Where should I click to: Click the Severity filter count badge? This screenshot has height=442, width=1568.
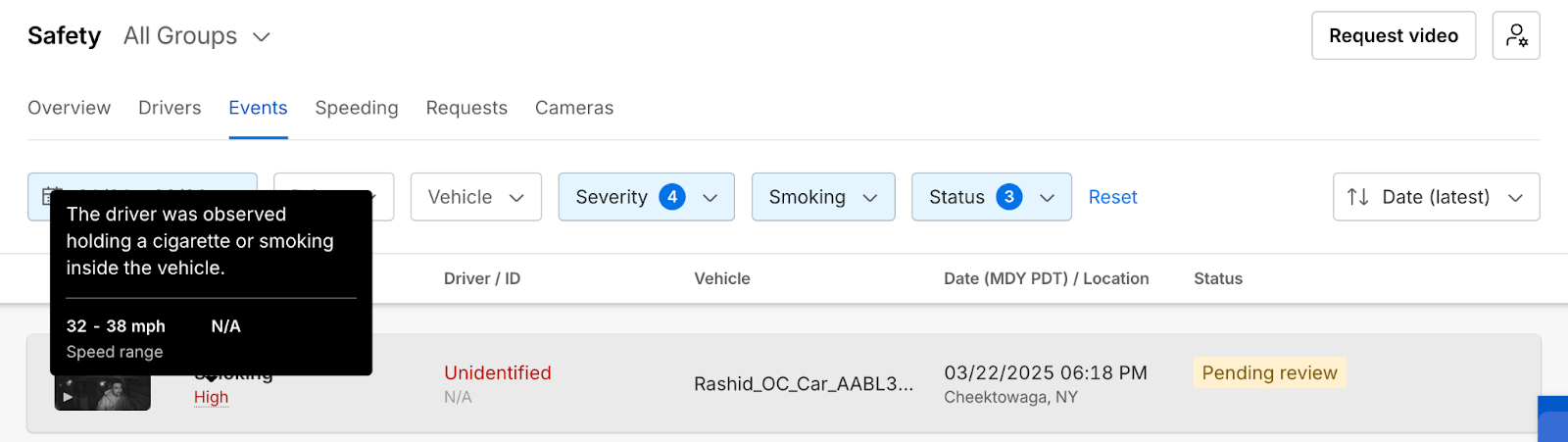click(672, 197)
